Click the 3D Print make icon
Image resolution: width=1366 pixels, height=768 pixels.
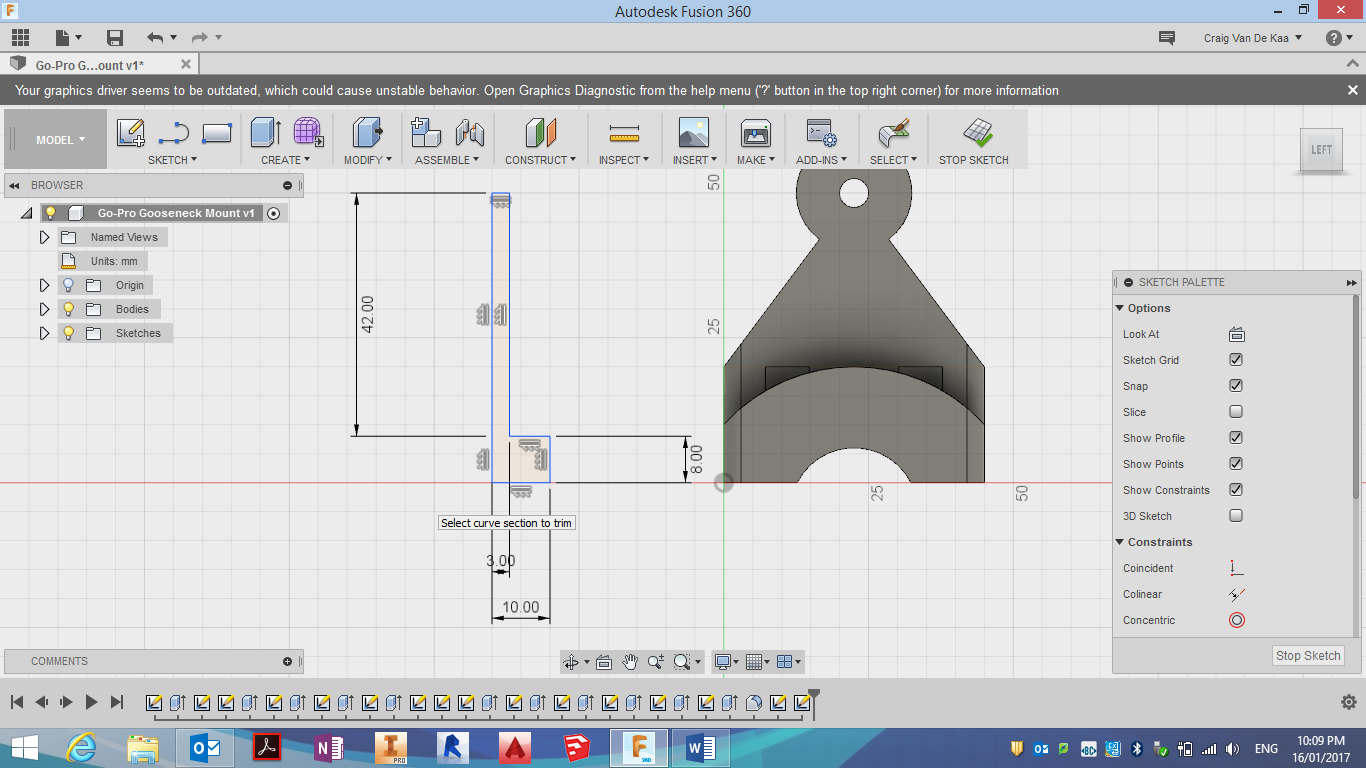tap(755, 133)
